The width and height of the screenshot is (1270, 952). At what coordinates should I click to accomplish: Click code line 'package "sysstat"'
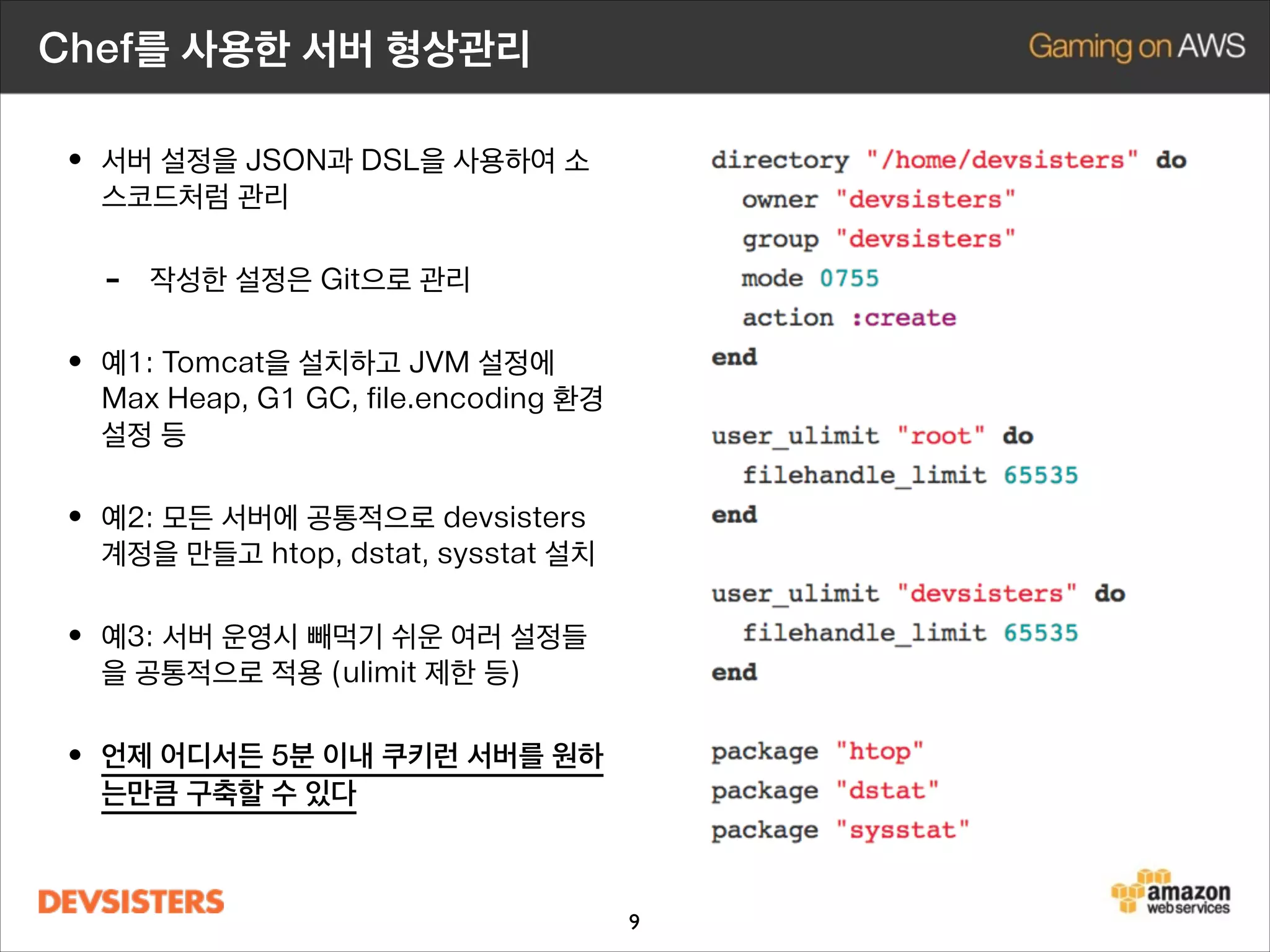click(x=840, y=831)
